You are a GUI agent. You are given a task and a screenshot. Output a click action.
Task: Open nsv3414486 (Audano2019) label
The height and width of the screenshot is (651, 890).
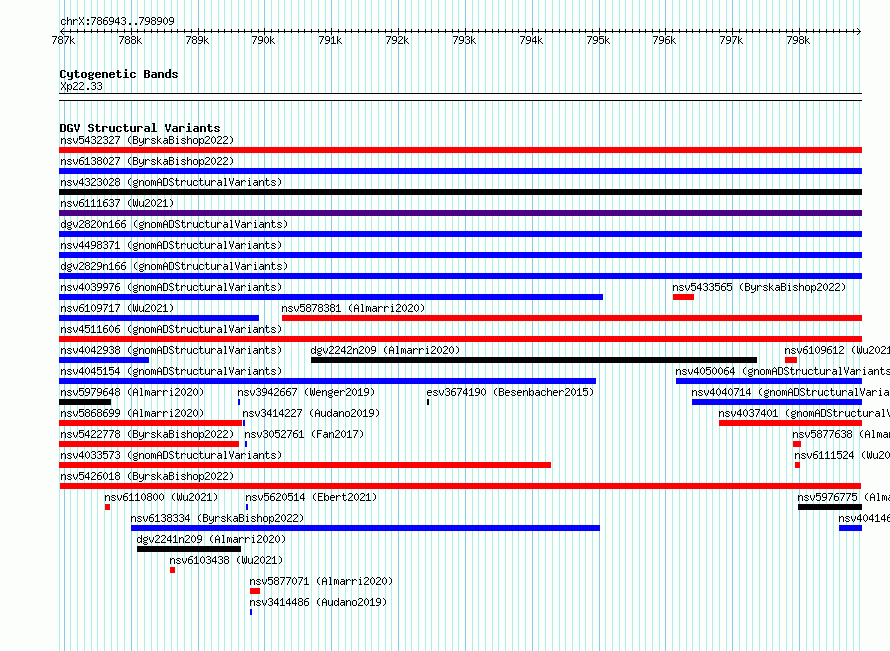(318, 602)
